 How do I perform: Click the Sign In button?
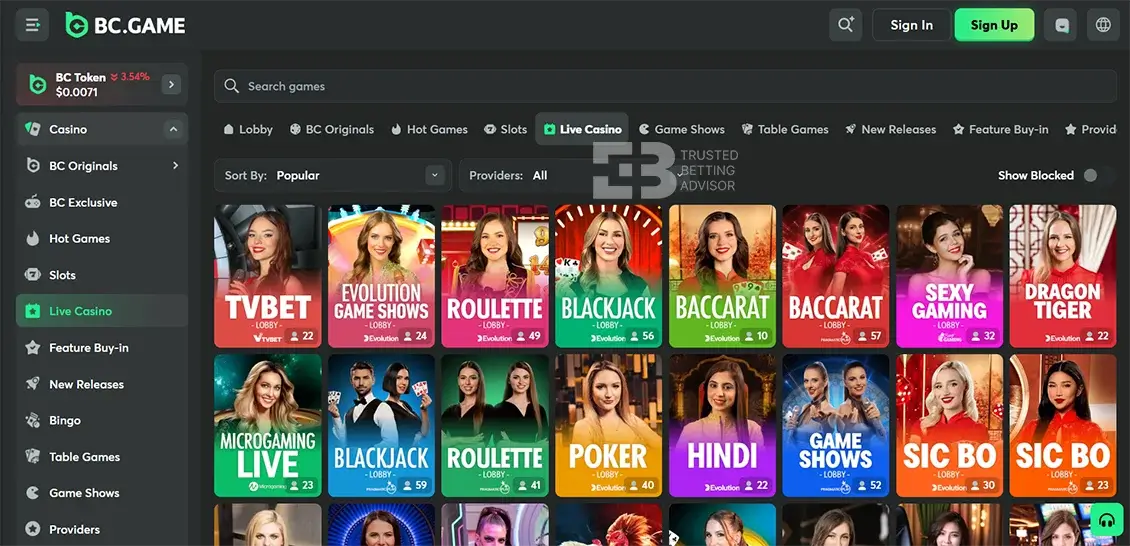point(911,25)
